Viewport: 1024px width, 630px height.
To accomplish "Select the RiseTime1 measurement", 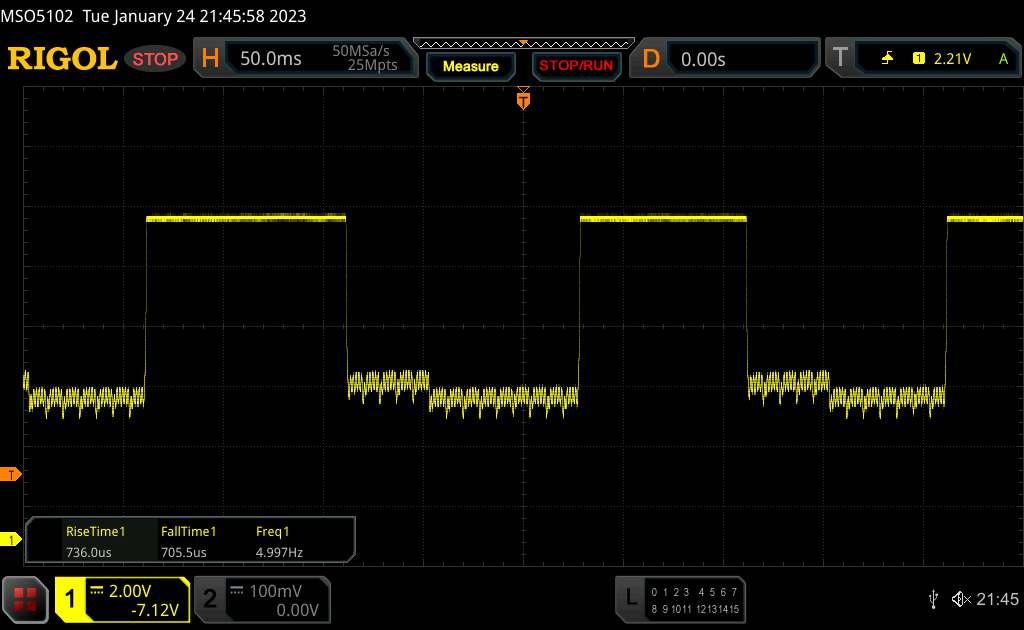I will (x=95, y=531).
